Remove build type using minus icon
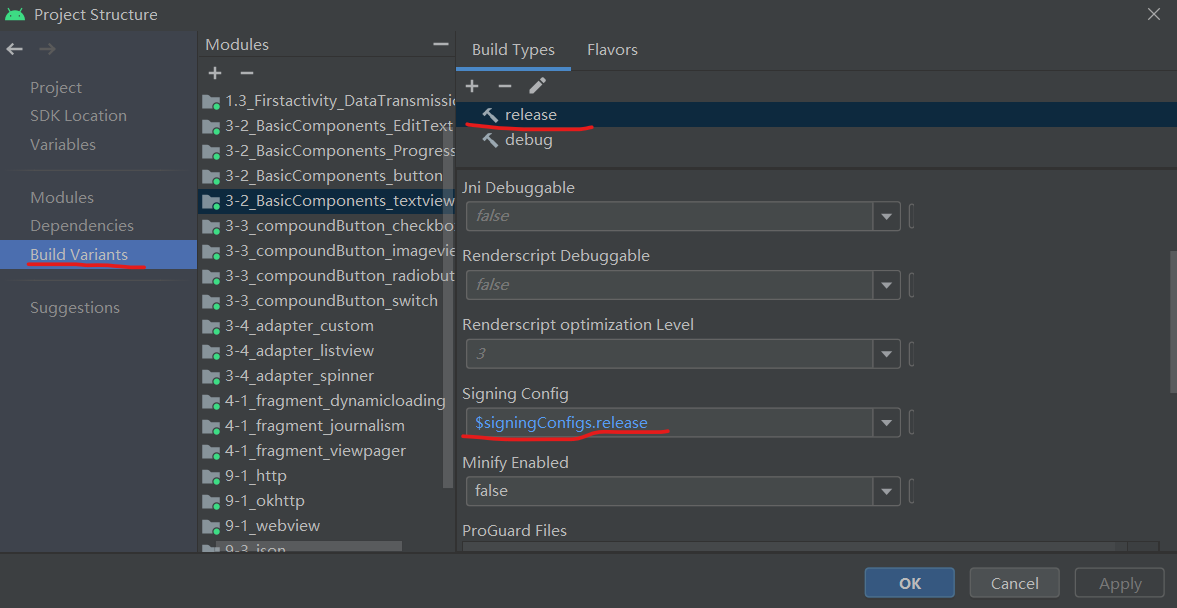Screen dimensions: 1177x608 505,86
